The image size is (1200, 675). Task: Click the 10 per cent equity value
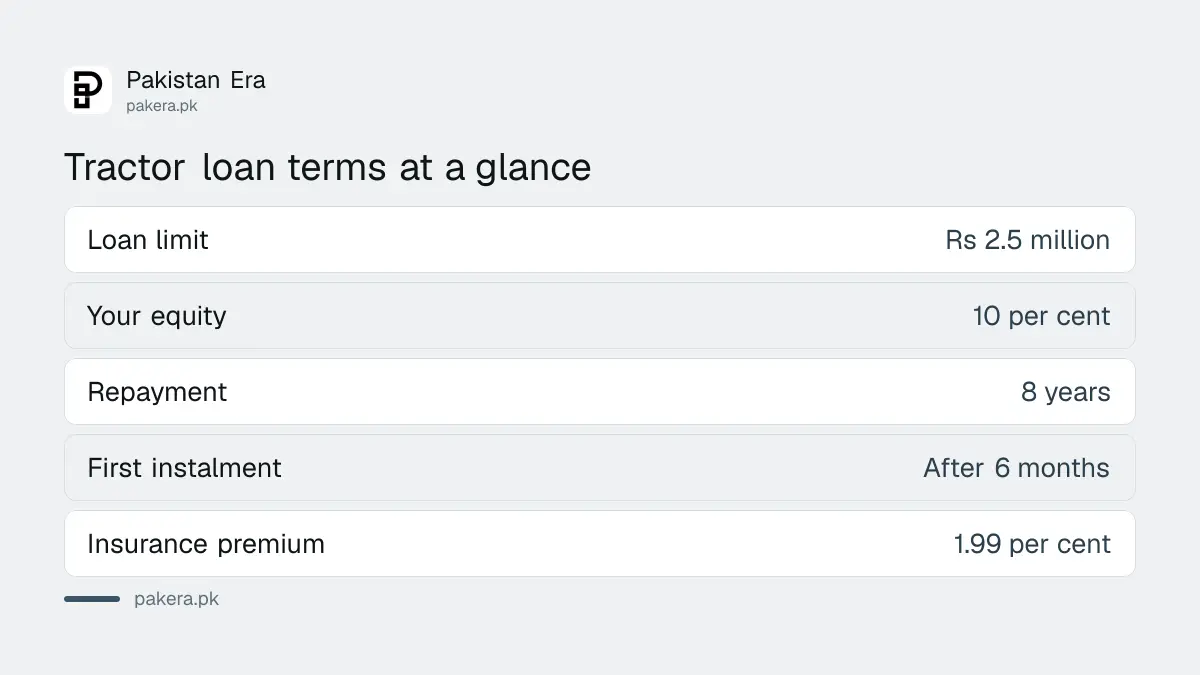click(x=1042, y=316)
